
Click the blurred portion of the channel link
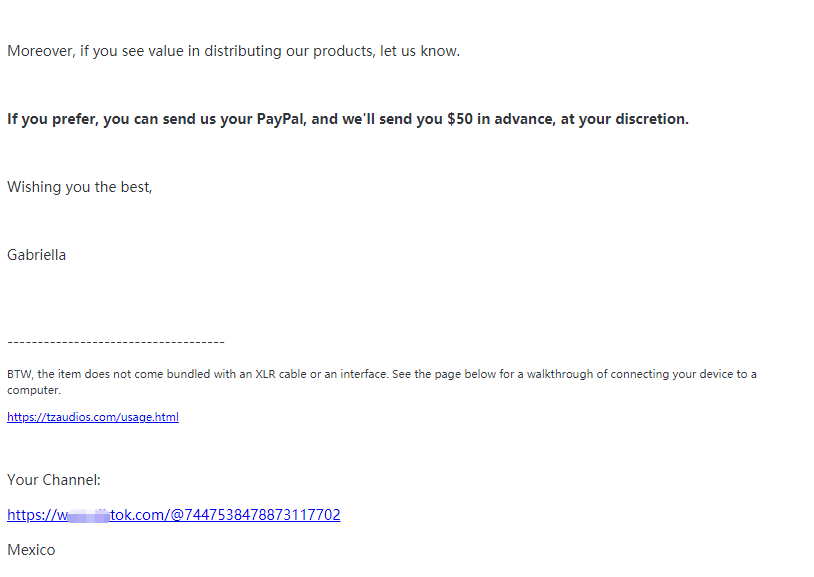[89, 516]
